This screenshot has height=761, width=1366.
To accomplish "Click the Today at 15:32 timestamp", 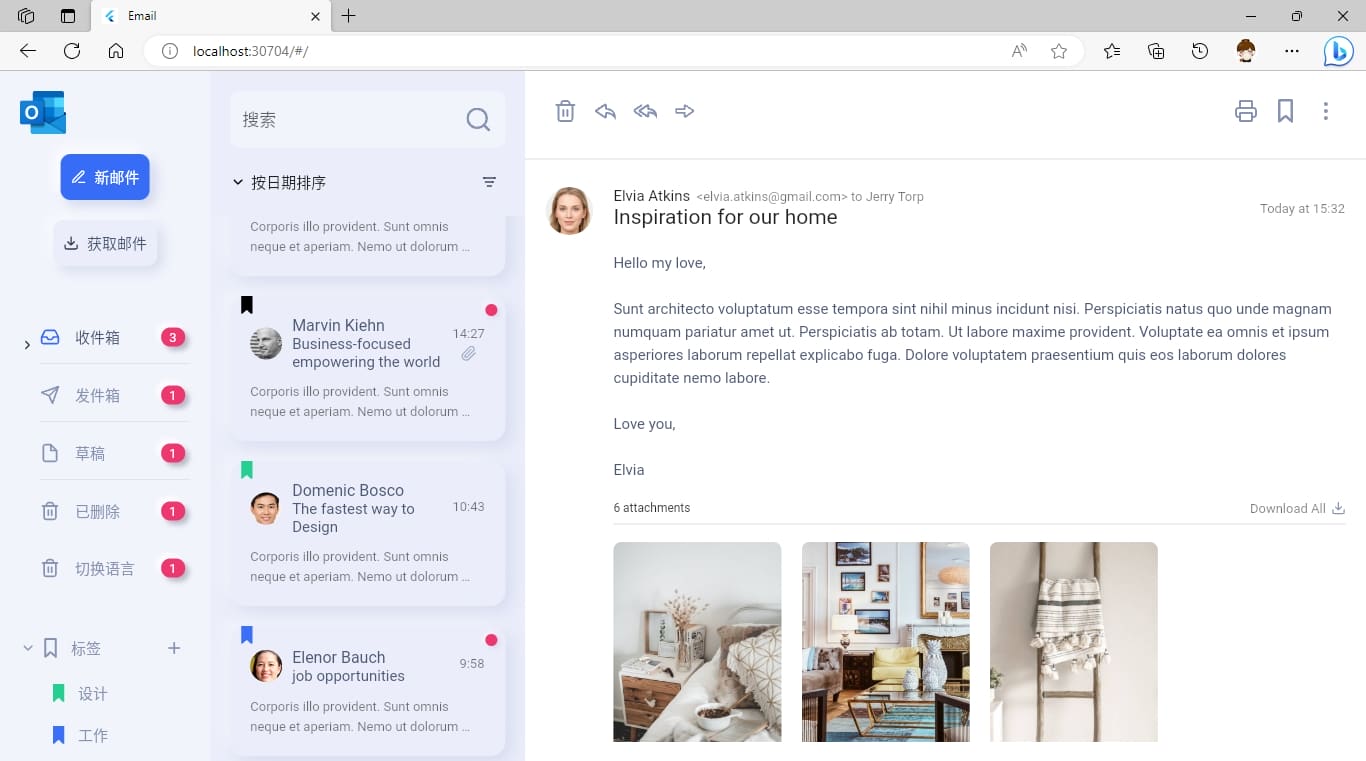I will click(1302, 209).
